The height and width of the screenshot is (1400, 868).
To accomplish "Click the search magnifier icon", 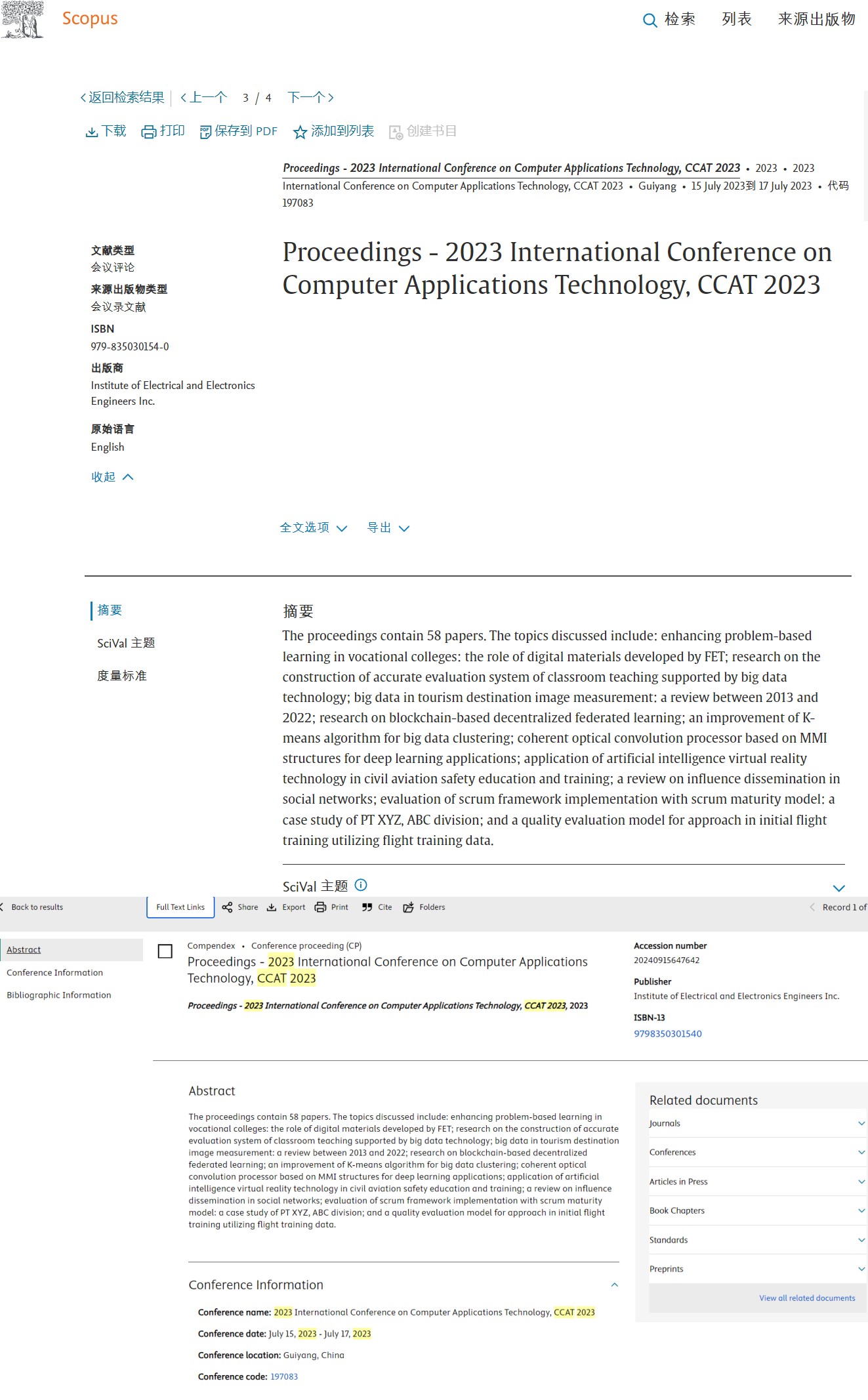I will point(650,20).
